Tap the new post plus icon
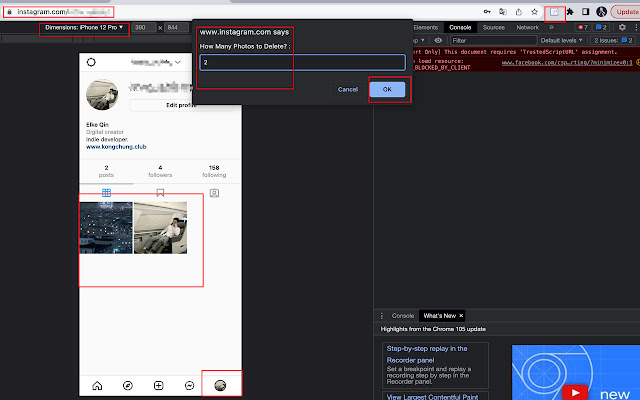The width and height of the screenshot is (640, 400). 158,385
